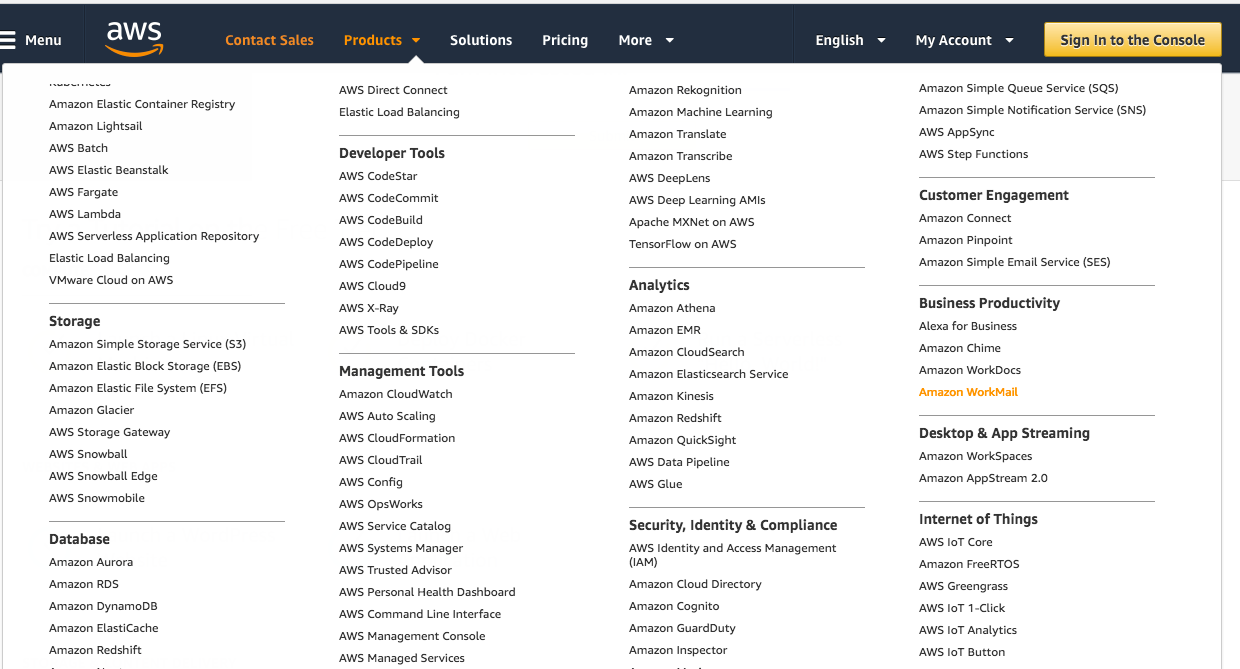This screenshot has width=1240, height=669.
Task: Go to AWS Systems Manager
Action: tap(401, 548)
